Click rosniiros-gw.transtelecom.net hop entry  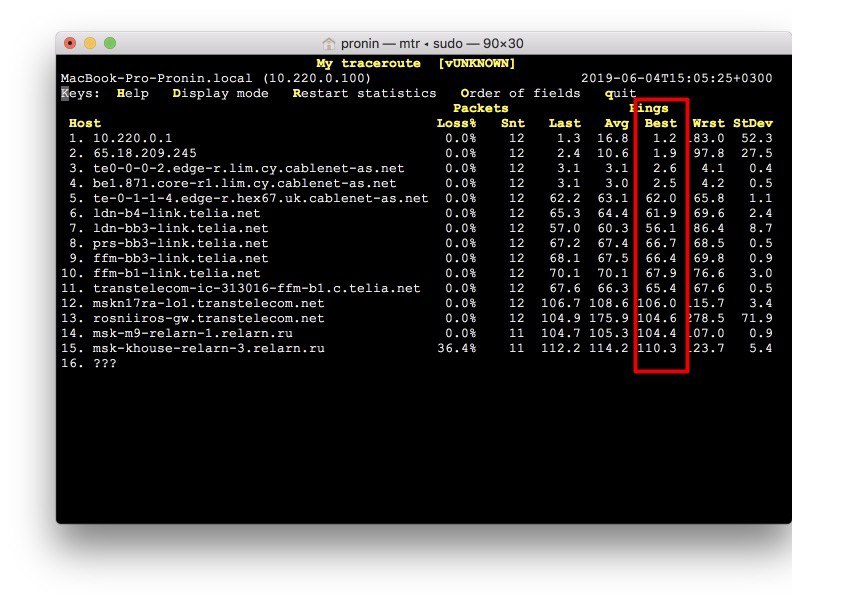[x=208, y=318]
